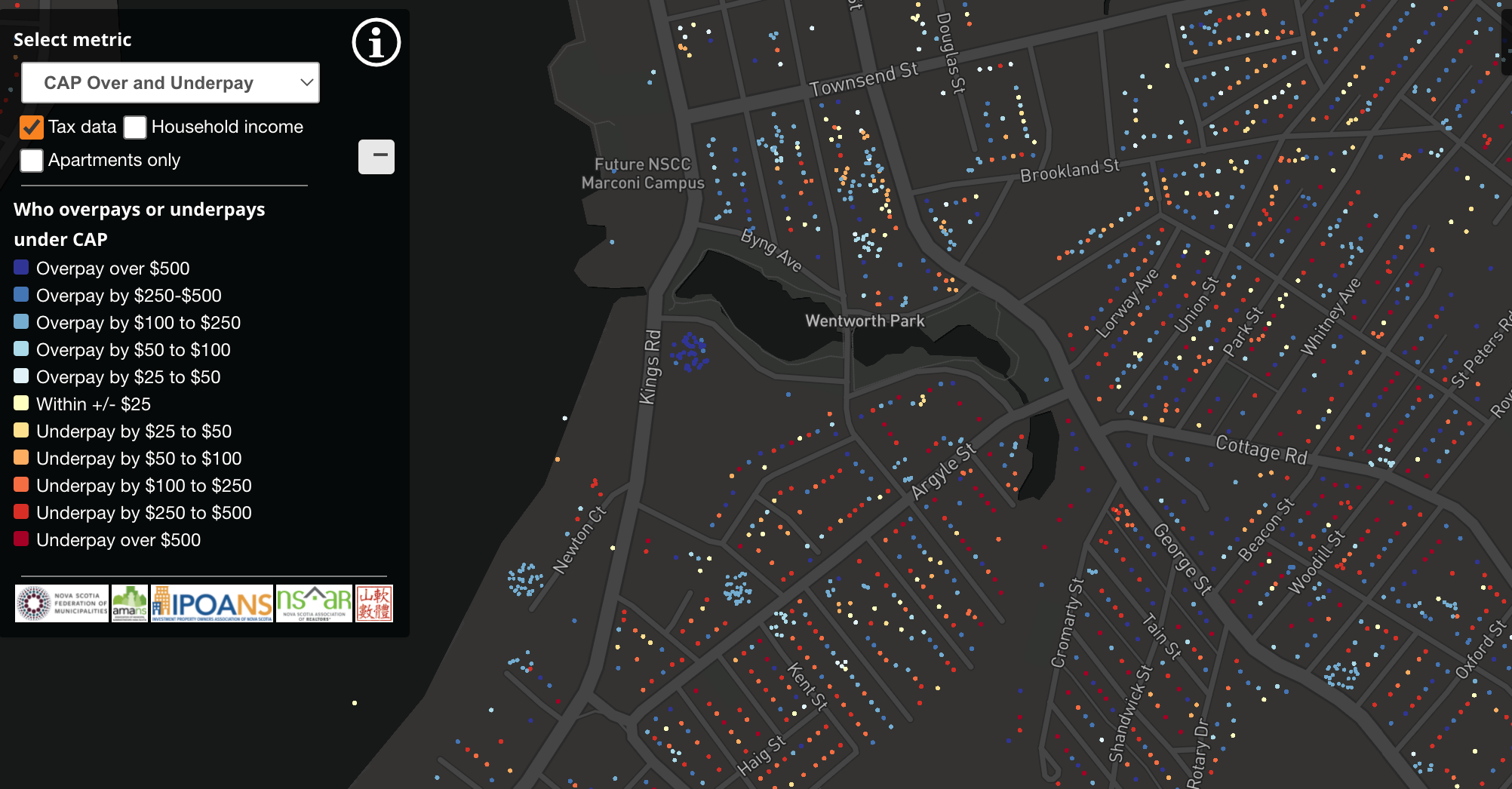1512x789 pixels.
Task: Enable the Apartments only checkbox
Action: tap(31, 160)
